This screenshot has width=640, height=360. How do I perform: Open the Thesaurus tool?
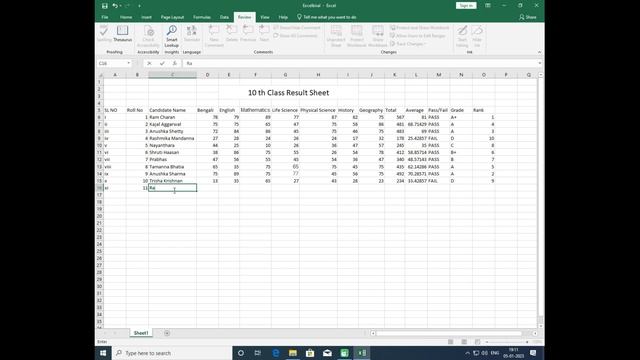click(122, 34)
